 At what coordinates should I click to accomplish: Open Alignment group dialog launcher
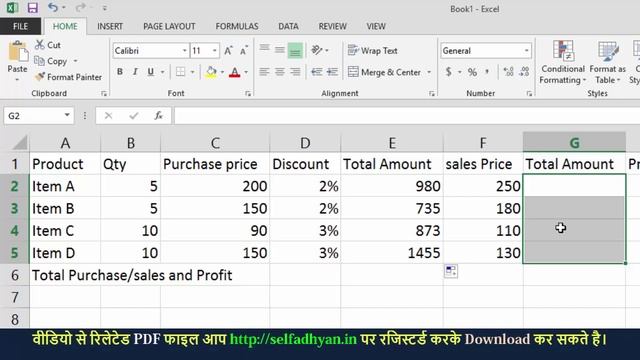point(431,94)
